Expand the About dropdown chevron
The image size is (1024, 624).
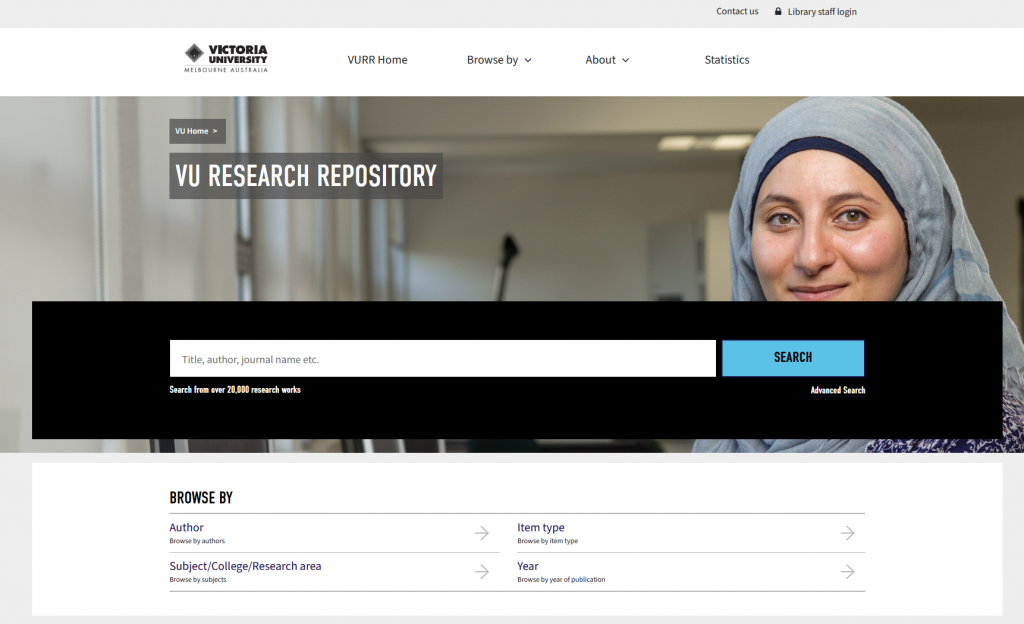626,60
